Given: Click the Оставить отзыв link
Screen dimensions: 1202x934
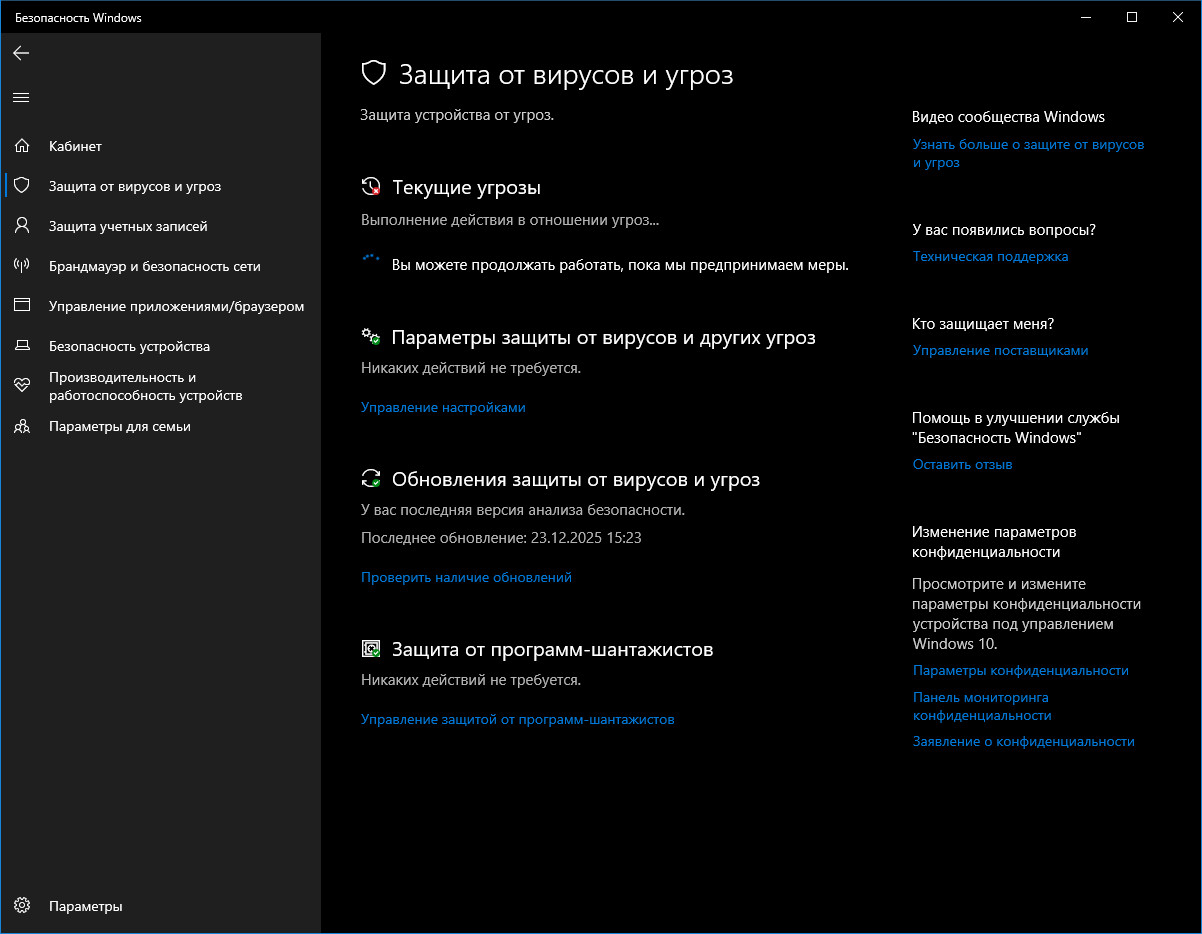Looking at the screenshot, I should [x=962, y=464].
